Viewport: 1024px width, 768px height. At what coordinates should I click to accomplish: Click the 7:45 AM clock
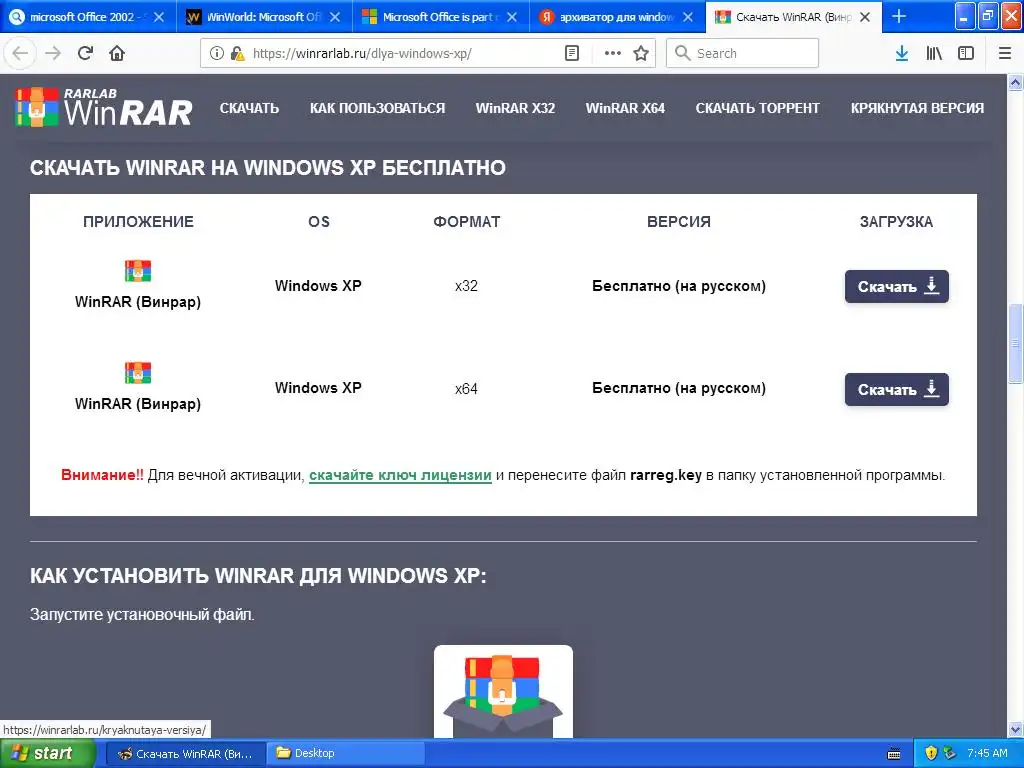pos(987,753)
